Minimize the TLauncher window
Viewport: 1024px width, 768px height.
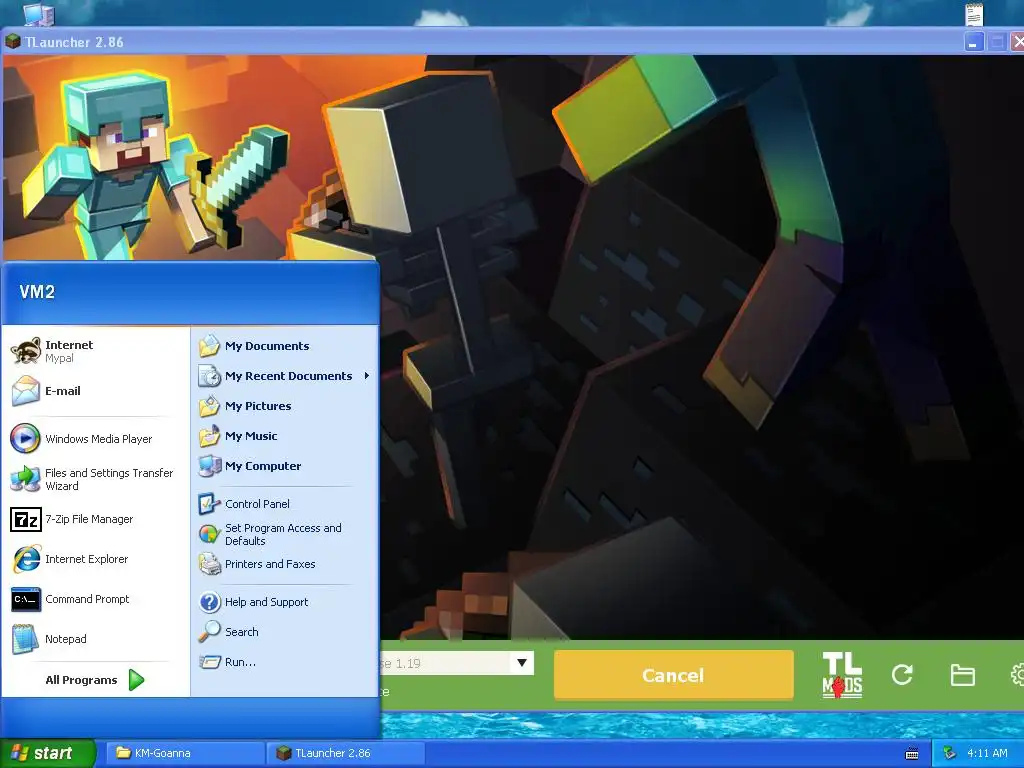(x=973, y=42)
